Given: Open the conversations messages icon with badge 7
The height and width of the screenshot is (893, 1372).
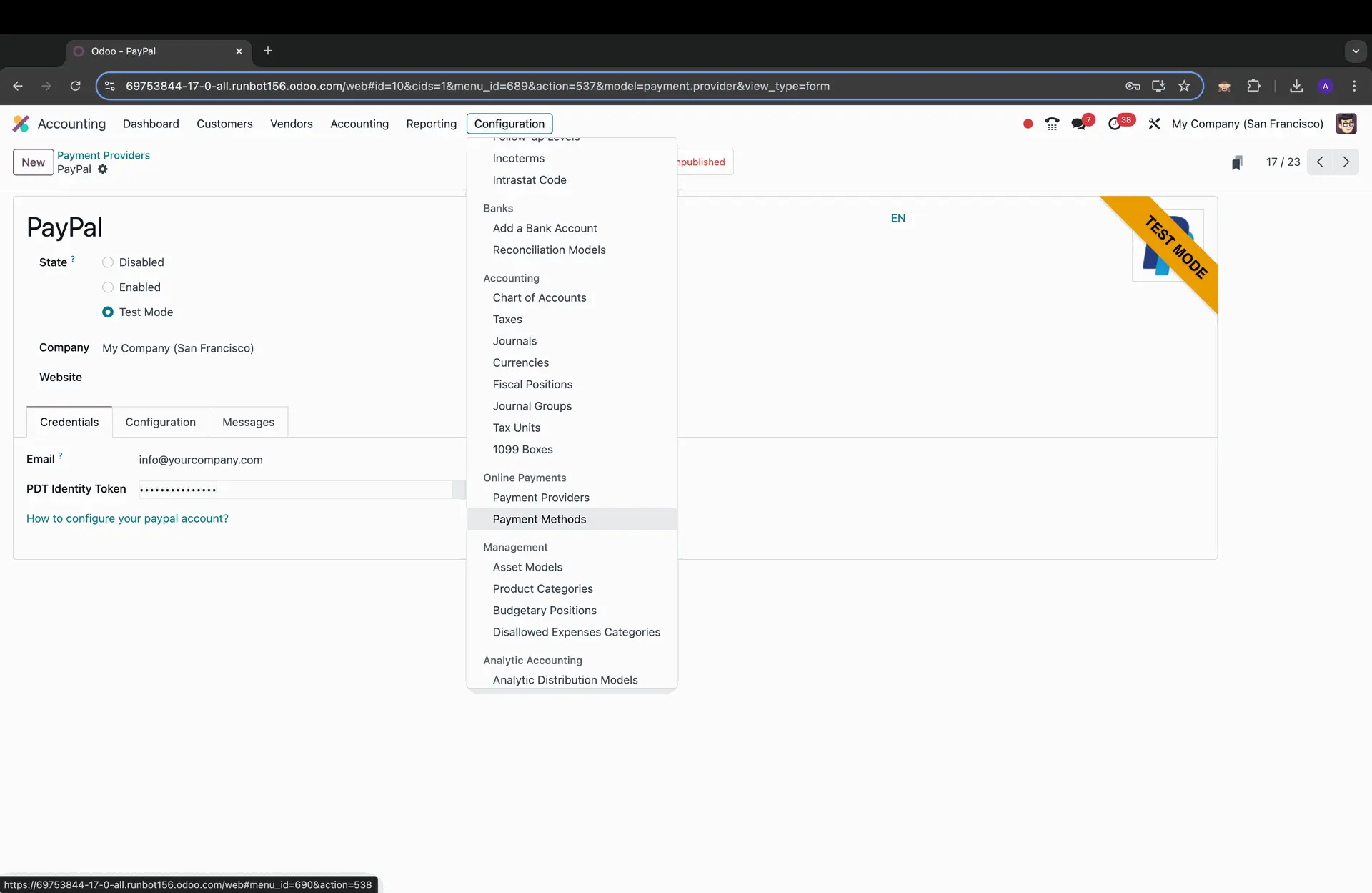Looking at the screenshot, I should (x=1080, y=124).
